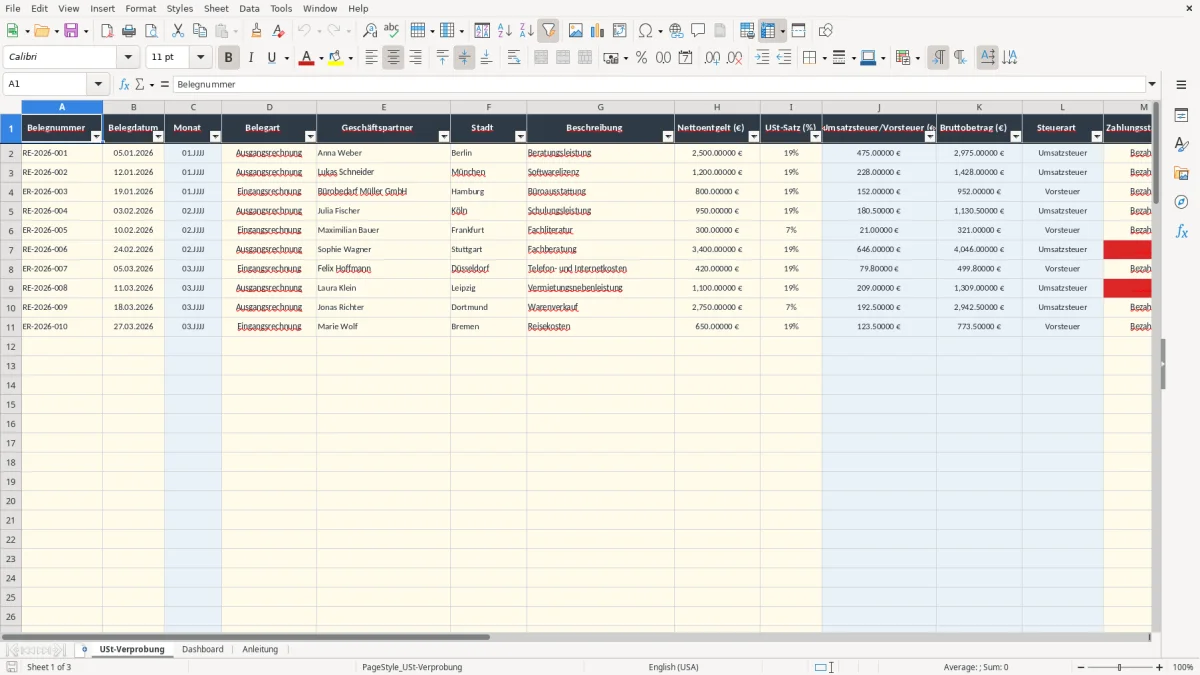The height and width of the screenshot is (675, 1200).
Task: Click the Sidebar Settings hamburger button
Action: [x=1181, y=84]
